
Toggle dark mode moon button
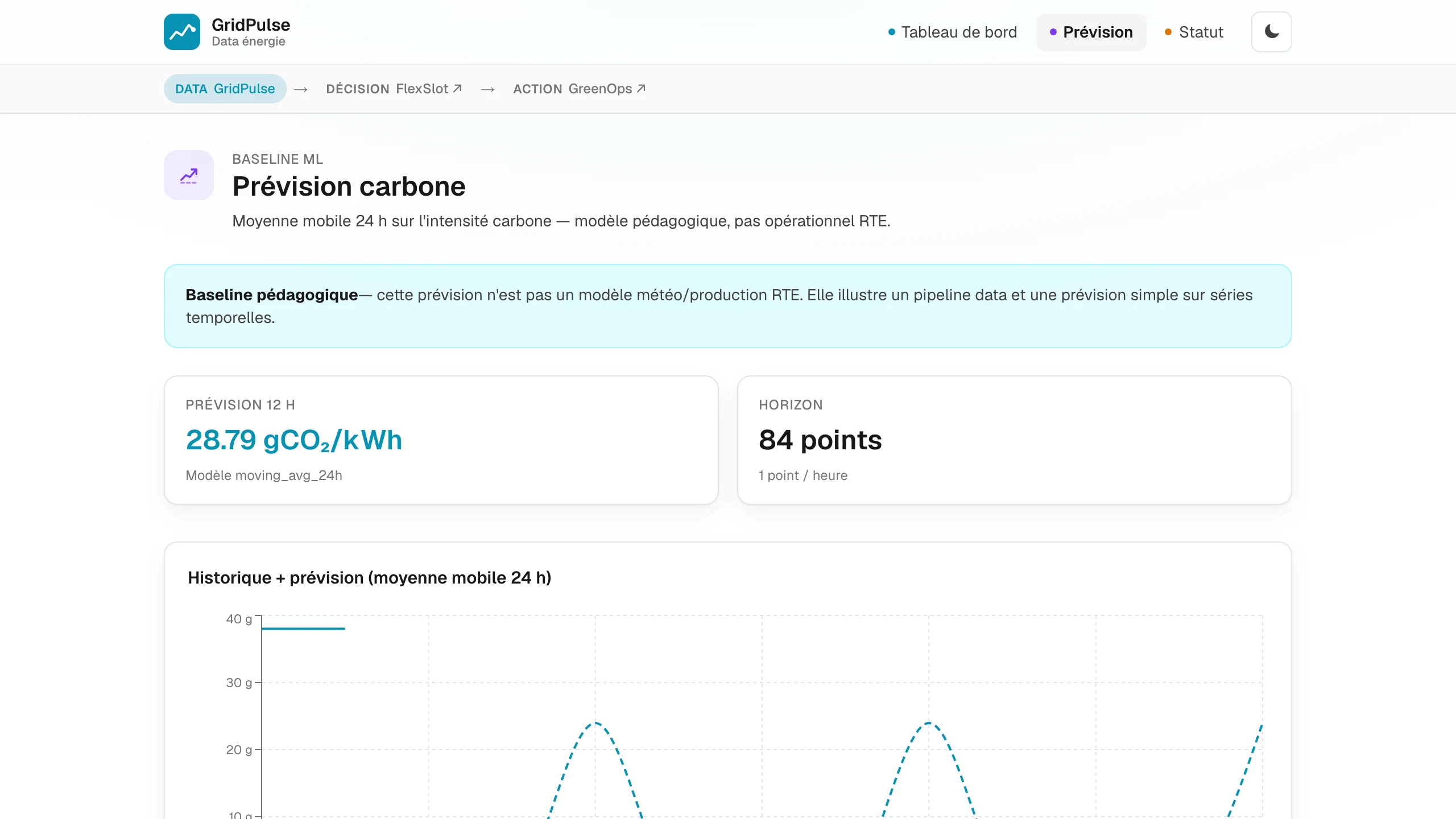(1271, 32)
